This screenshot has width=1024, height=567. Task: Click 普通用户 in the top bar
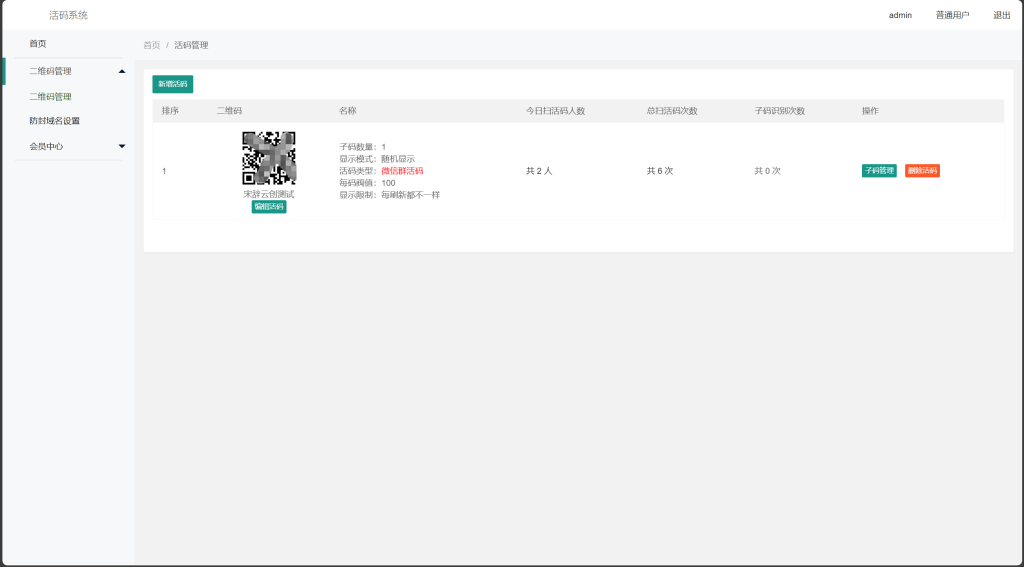coord(952,15)
